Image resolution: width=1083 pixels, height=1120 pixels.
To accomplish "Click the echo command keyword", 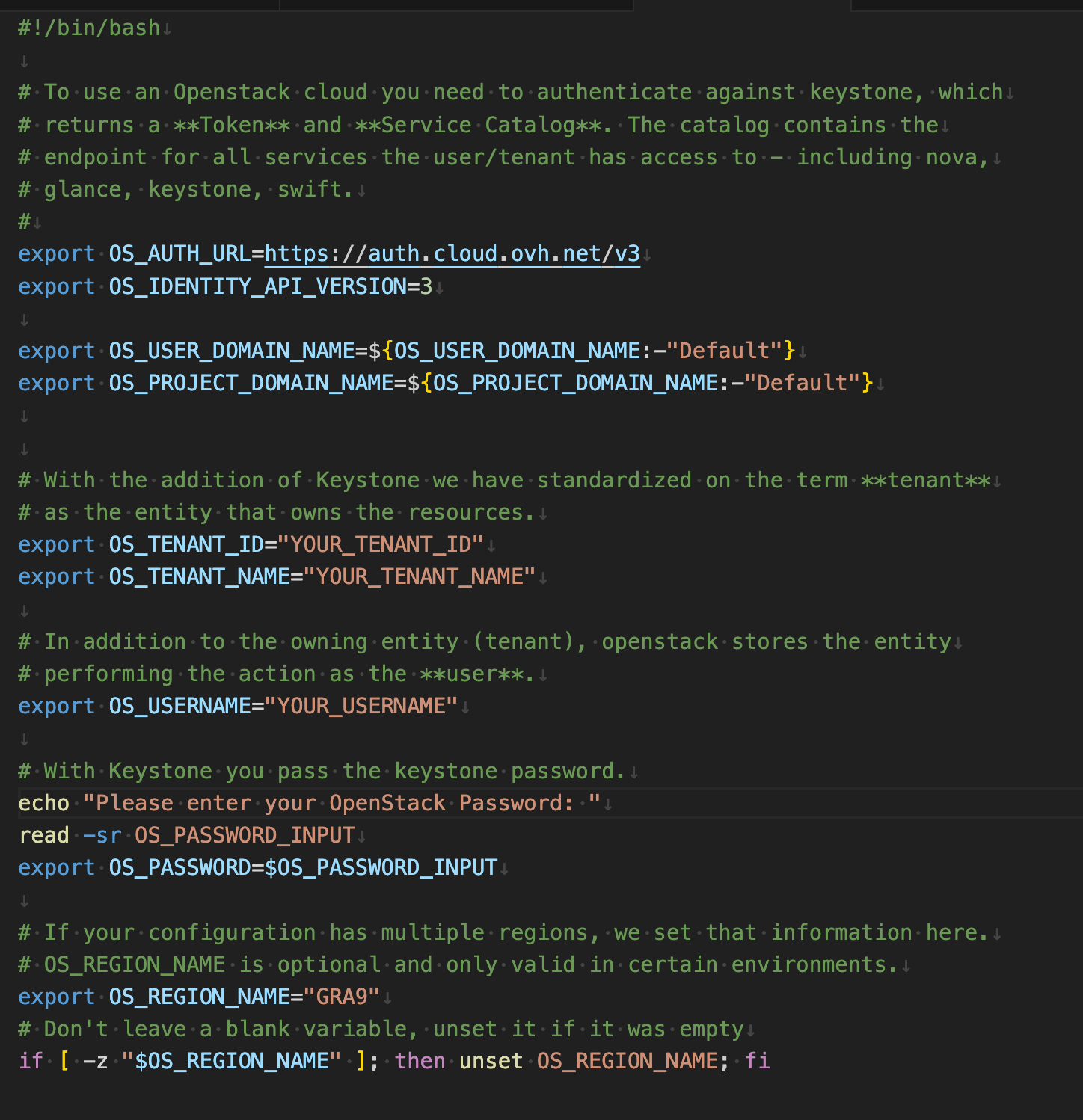I will [x=44, y=803].
